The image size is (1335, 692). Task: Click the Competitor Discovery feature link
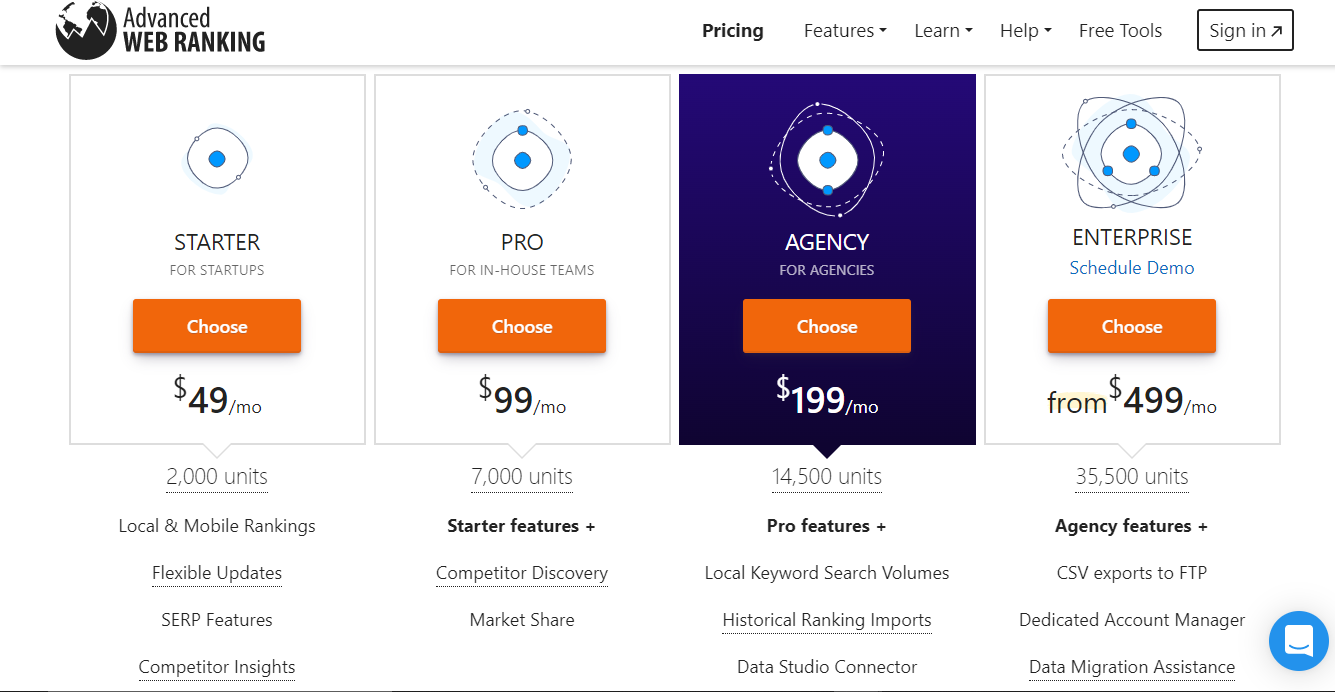522,573
